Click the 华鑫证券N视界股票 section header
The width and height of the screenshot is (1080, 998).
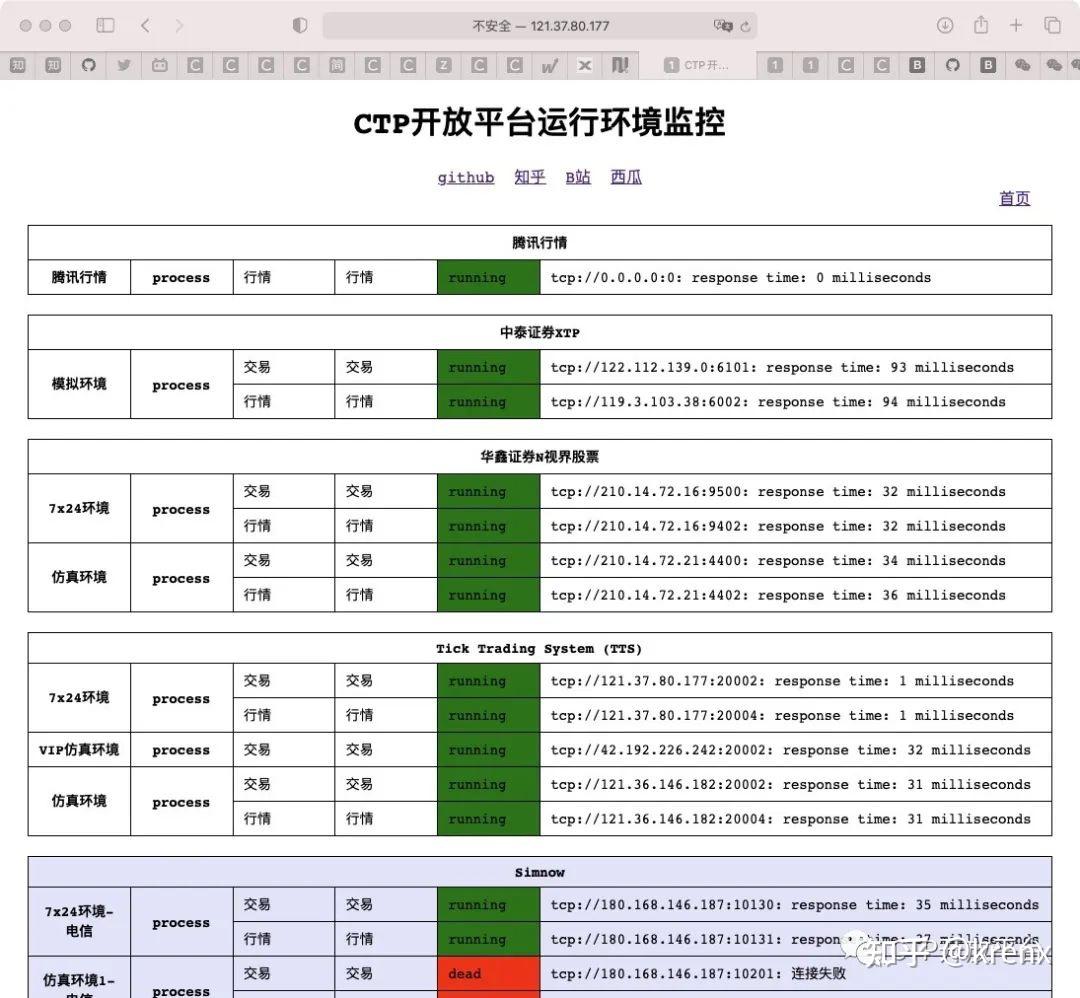pyautogui.click(x=539, y=457)
